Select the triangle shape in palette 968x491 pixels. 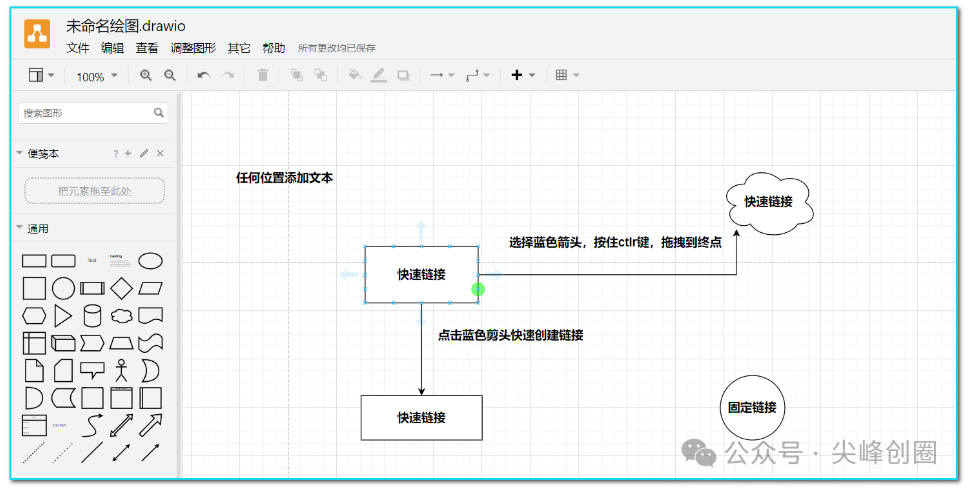(x=63, y=316)
